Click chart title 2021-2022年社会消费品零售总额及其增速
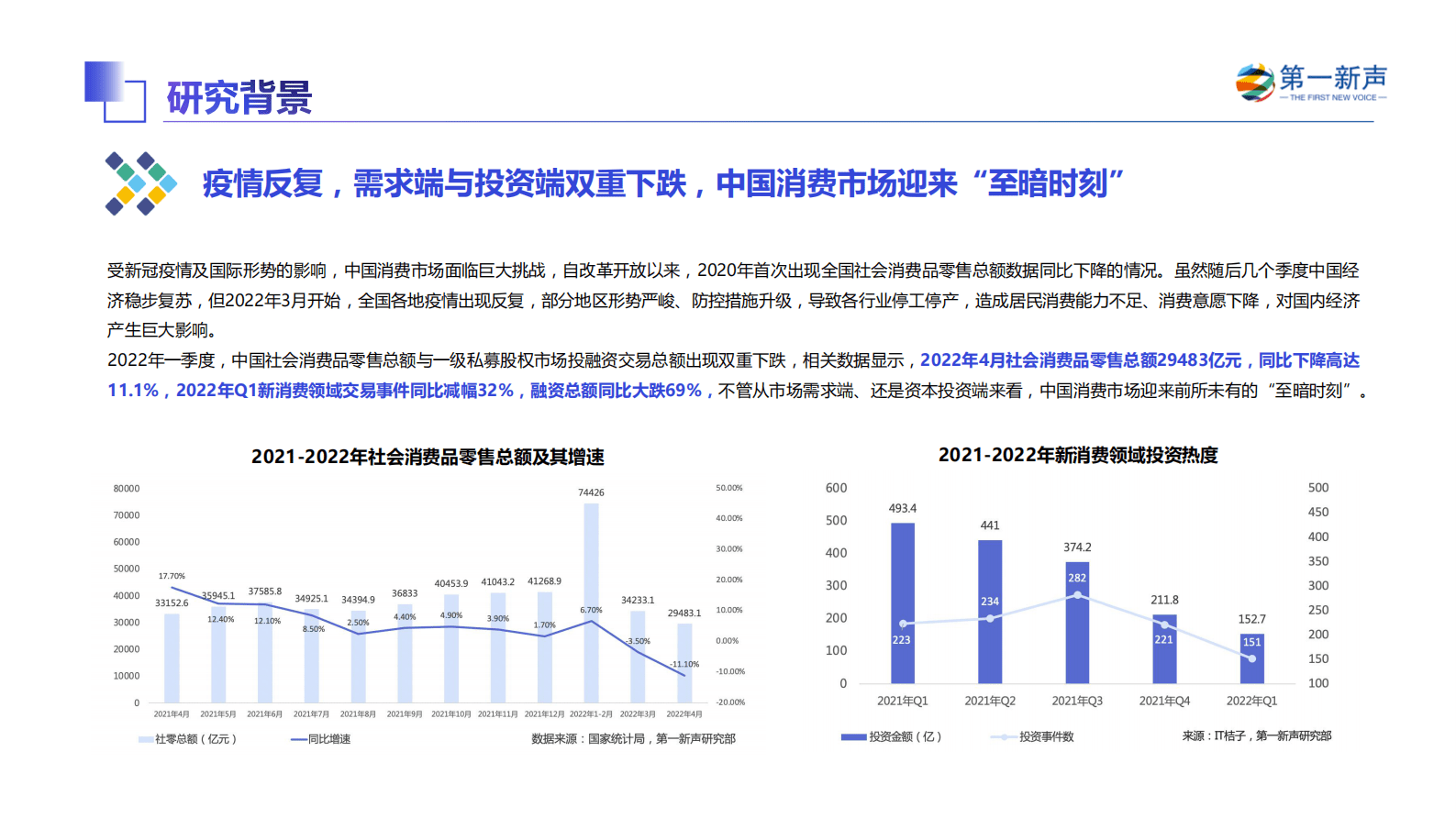This screenshot has width=1456, height=818. click(428, 457)
